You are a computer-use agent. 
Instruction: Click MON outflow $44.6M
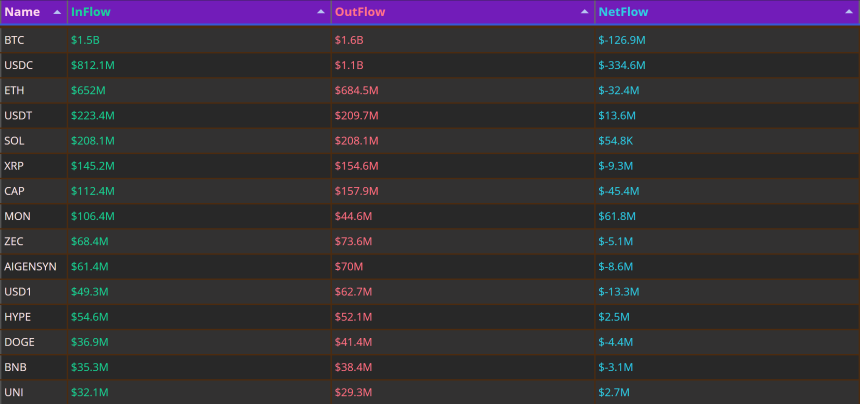pyautogui.click(x=354, y=217)
